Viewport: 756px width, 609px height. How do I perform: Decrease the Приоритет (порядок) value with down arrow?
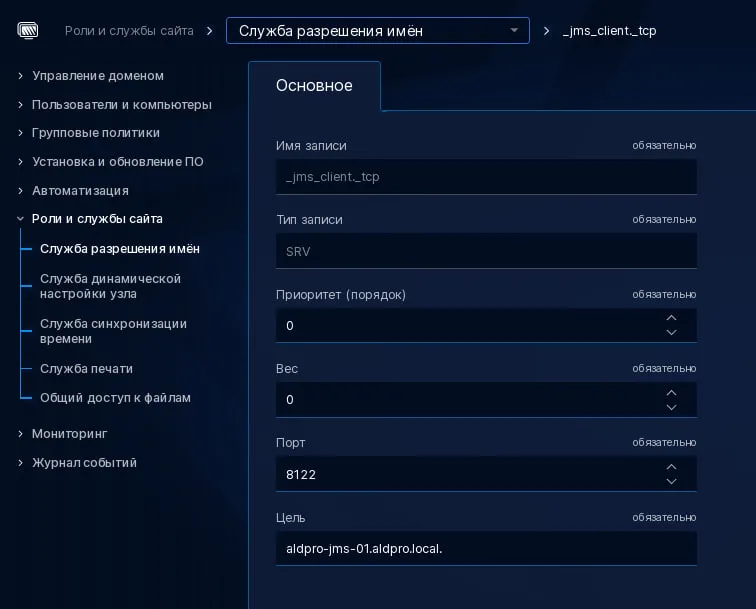tap(671, 333)
